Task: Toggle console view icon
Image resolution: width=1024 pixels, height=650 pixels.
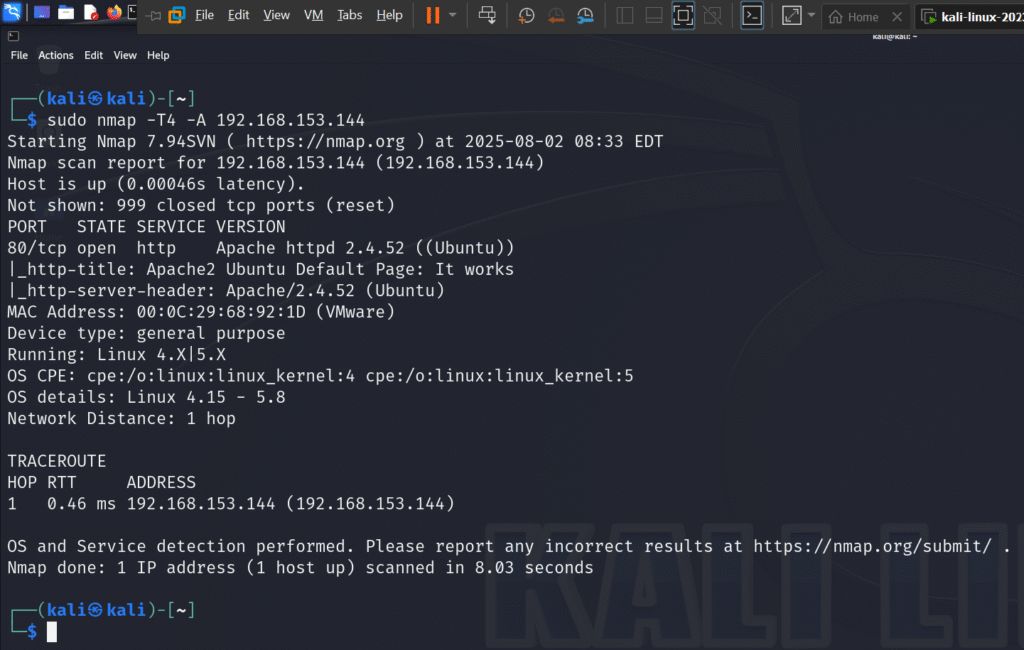Action: tap(752, 16)
